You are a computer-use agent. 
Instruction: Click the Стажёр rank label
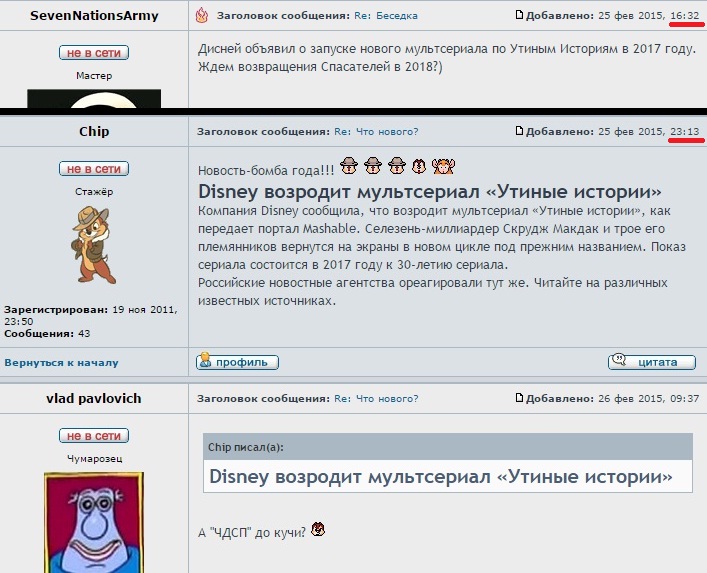(x=94, y=192)
